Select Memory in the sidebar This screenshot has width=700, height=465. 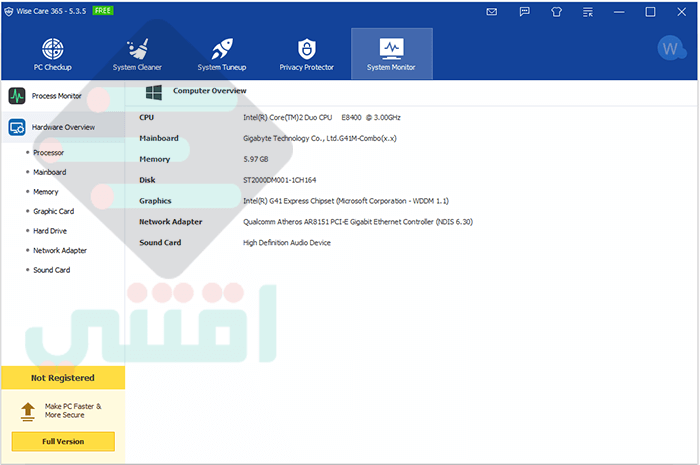[x=46, y=192]
